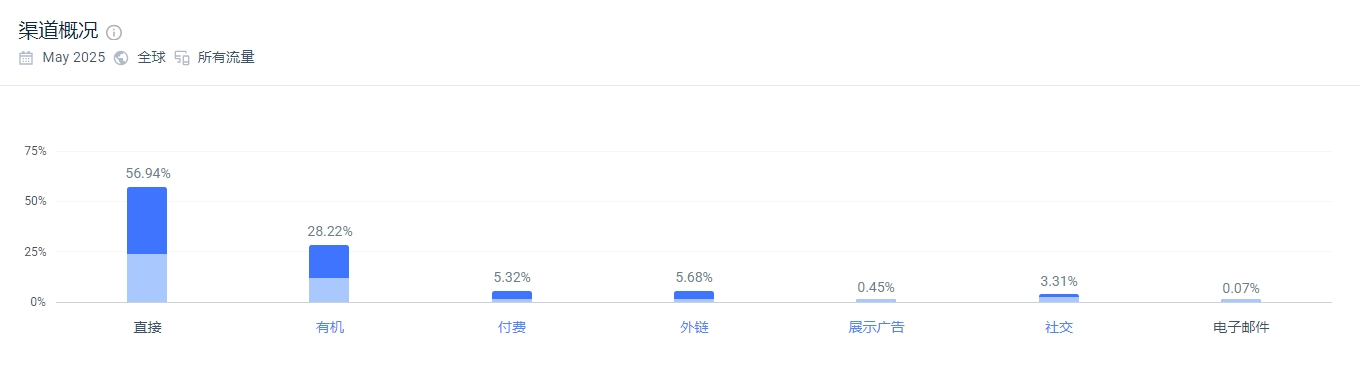Click the 付费 bar showing 5.32%
This screenshot has width=1360, height=389.
[x=512, y=296]
